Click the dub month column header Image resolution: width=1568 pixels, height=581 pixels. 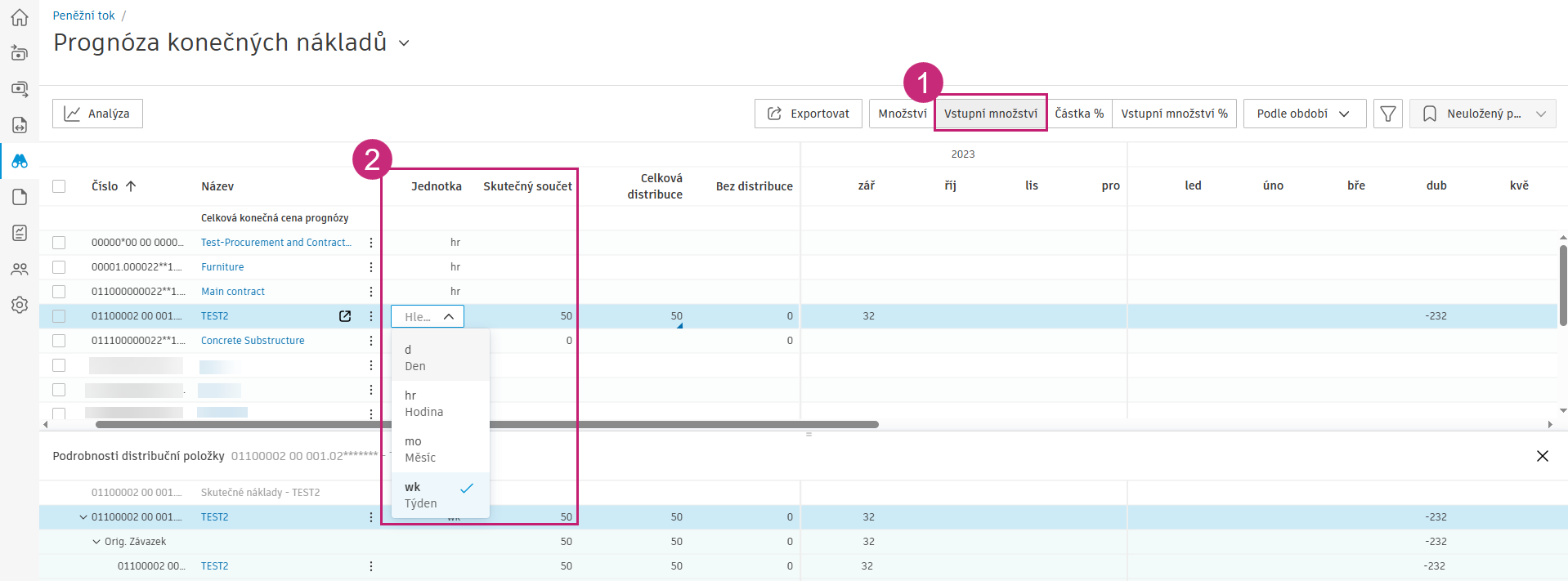pyautogui.click(x=1436, y=185)
